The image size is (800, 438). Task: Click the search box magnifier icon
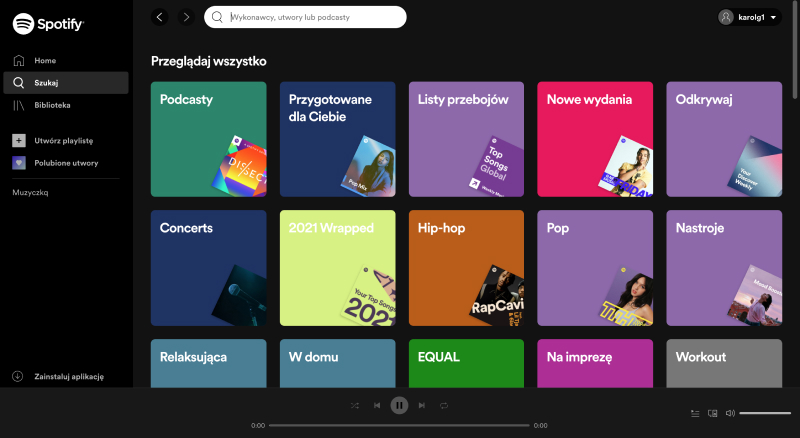click(x=217, y=17)
